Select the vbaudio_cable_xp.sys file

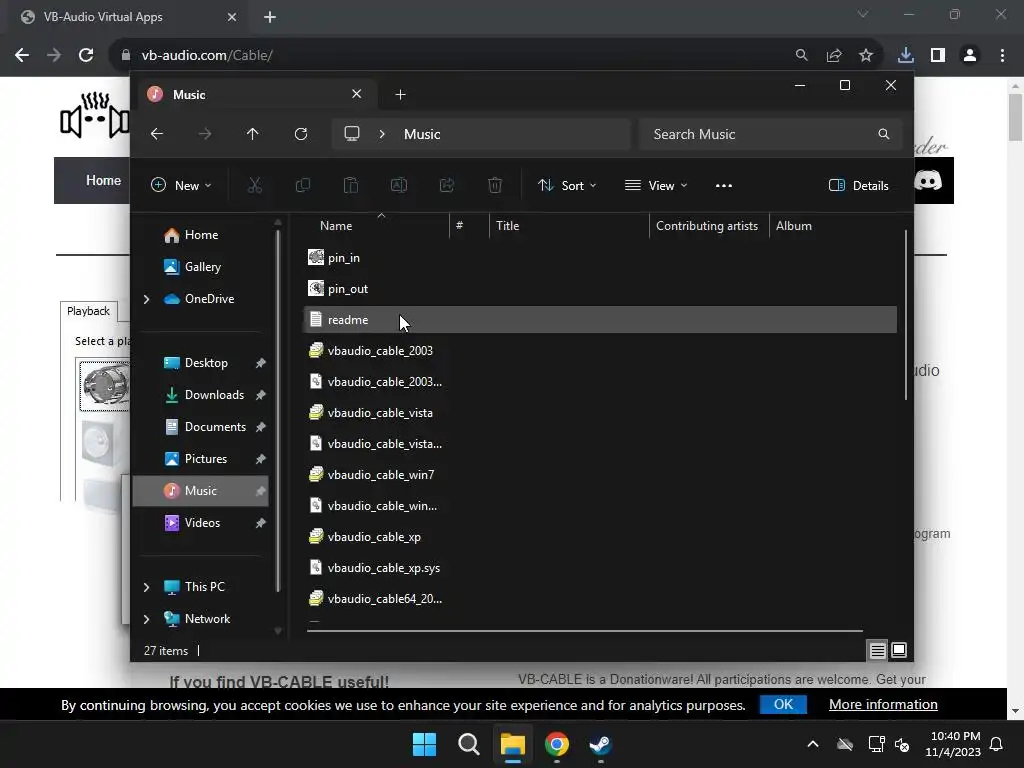coord(600,568)
